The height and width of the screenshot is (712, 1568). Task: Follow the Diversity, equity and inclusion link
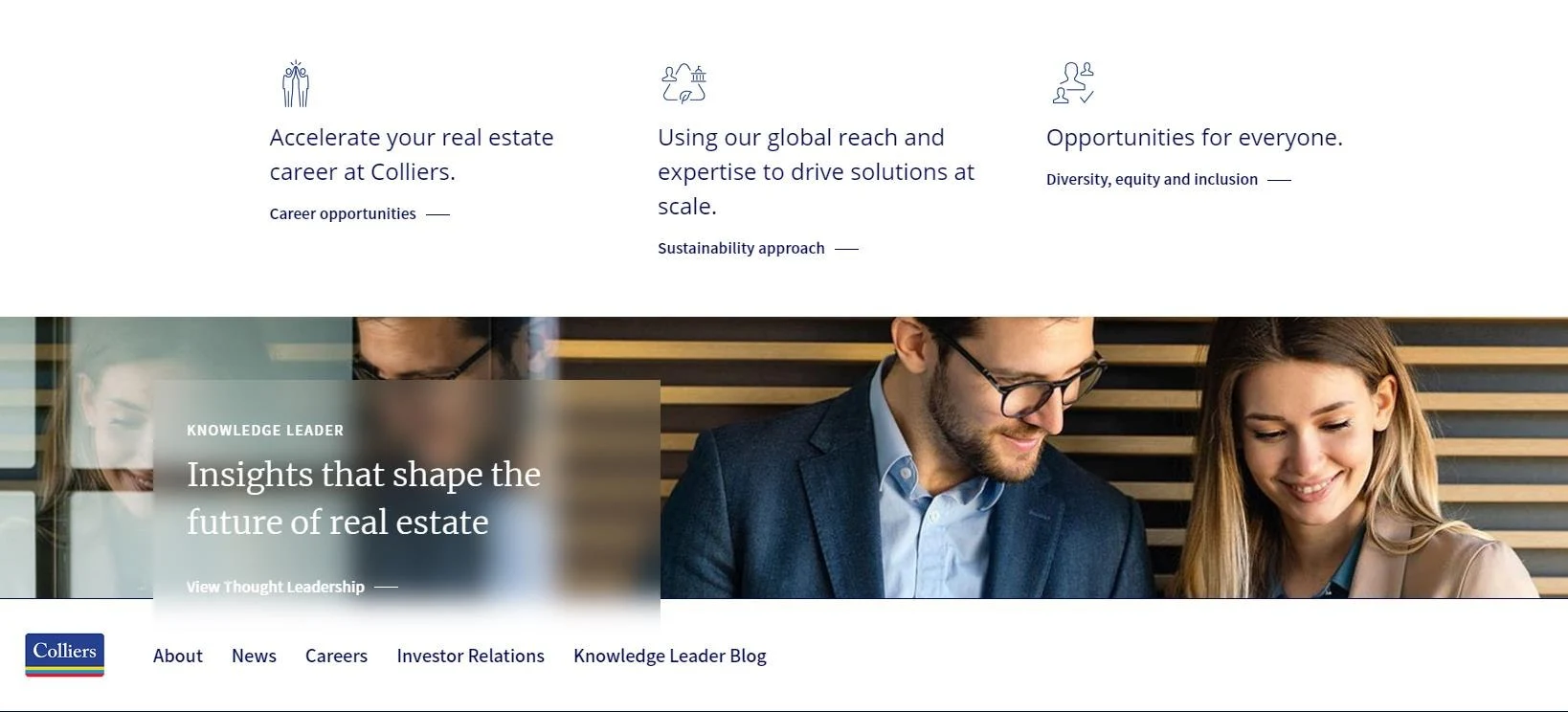coord(1152,179)
